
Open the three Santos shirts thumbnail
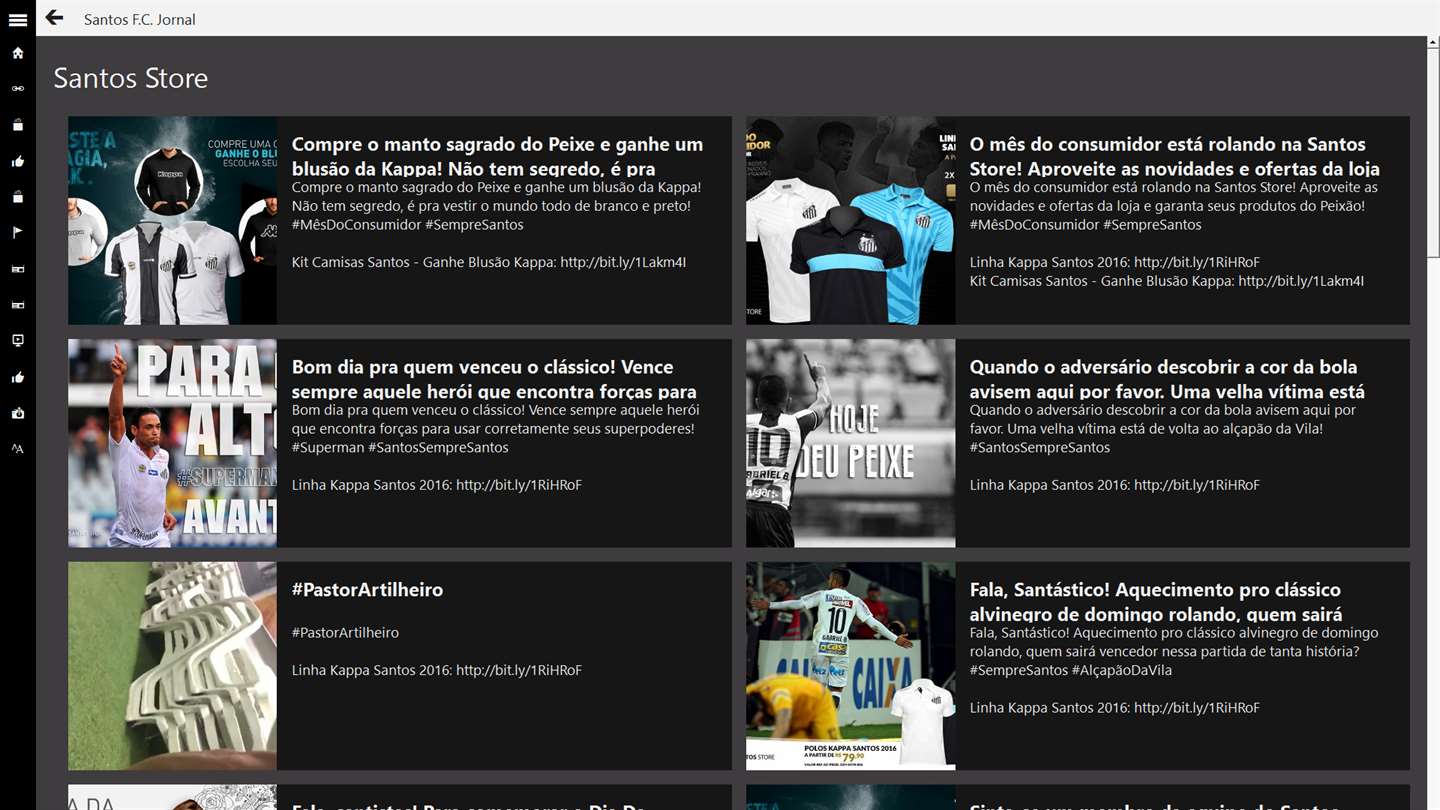point(850,220)
